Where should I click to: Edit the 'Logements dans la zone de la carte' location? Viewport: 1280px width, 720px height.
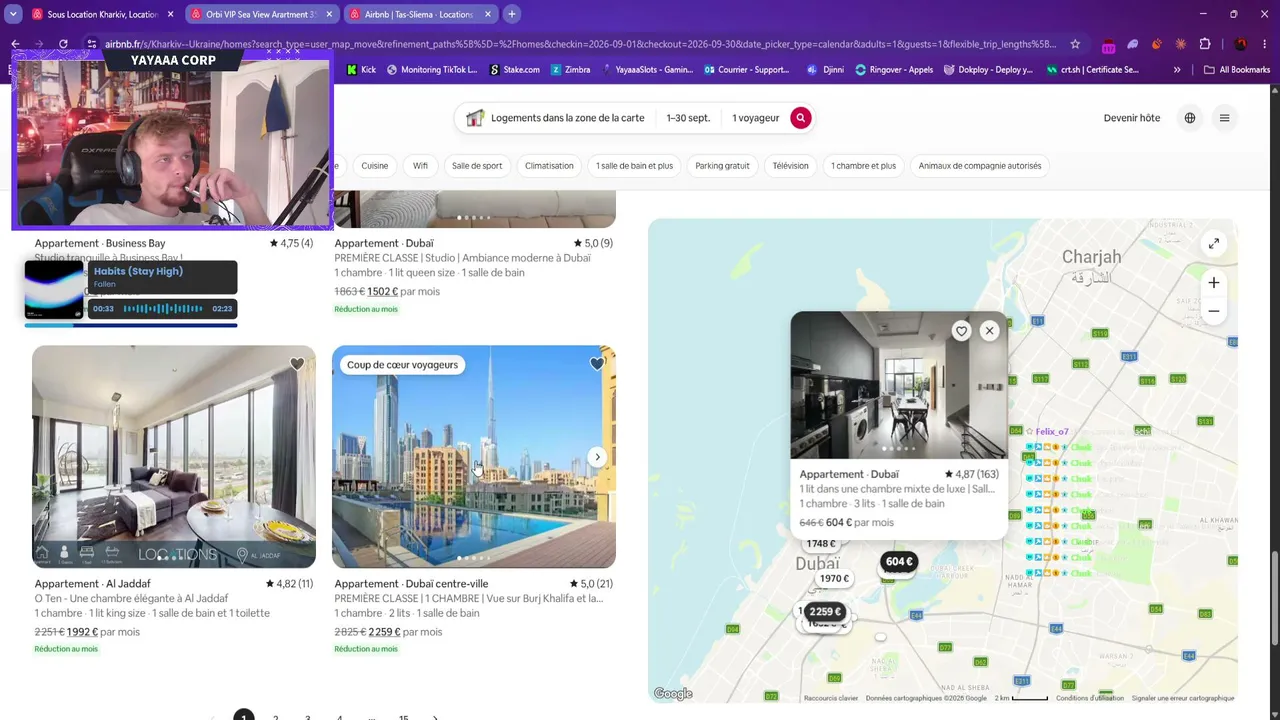tap(555, 118)
